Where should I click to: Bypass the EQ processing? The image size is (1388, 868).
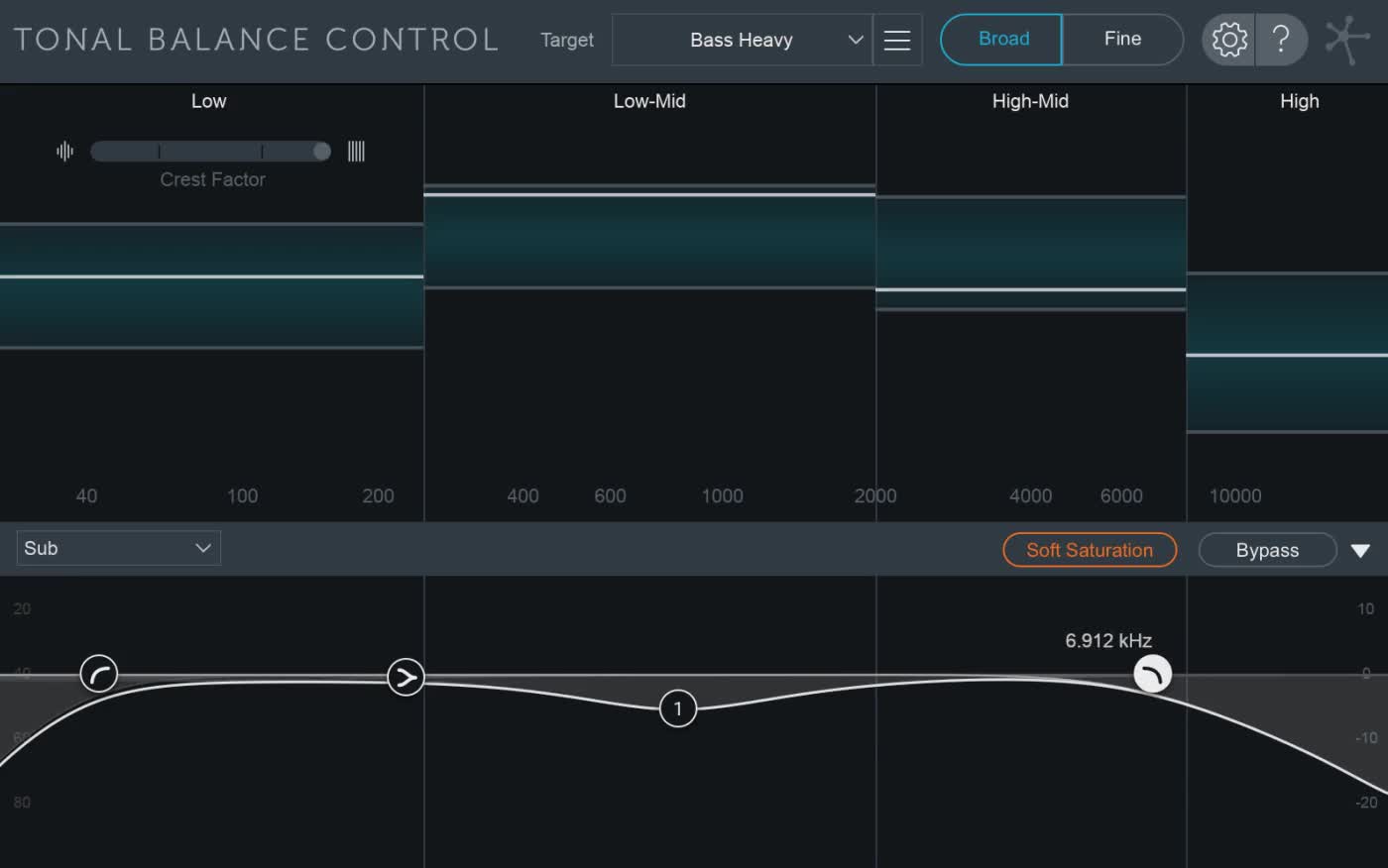1267,550
